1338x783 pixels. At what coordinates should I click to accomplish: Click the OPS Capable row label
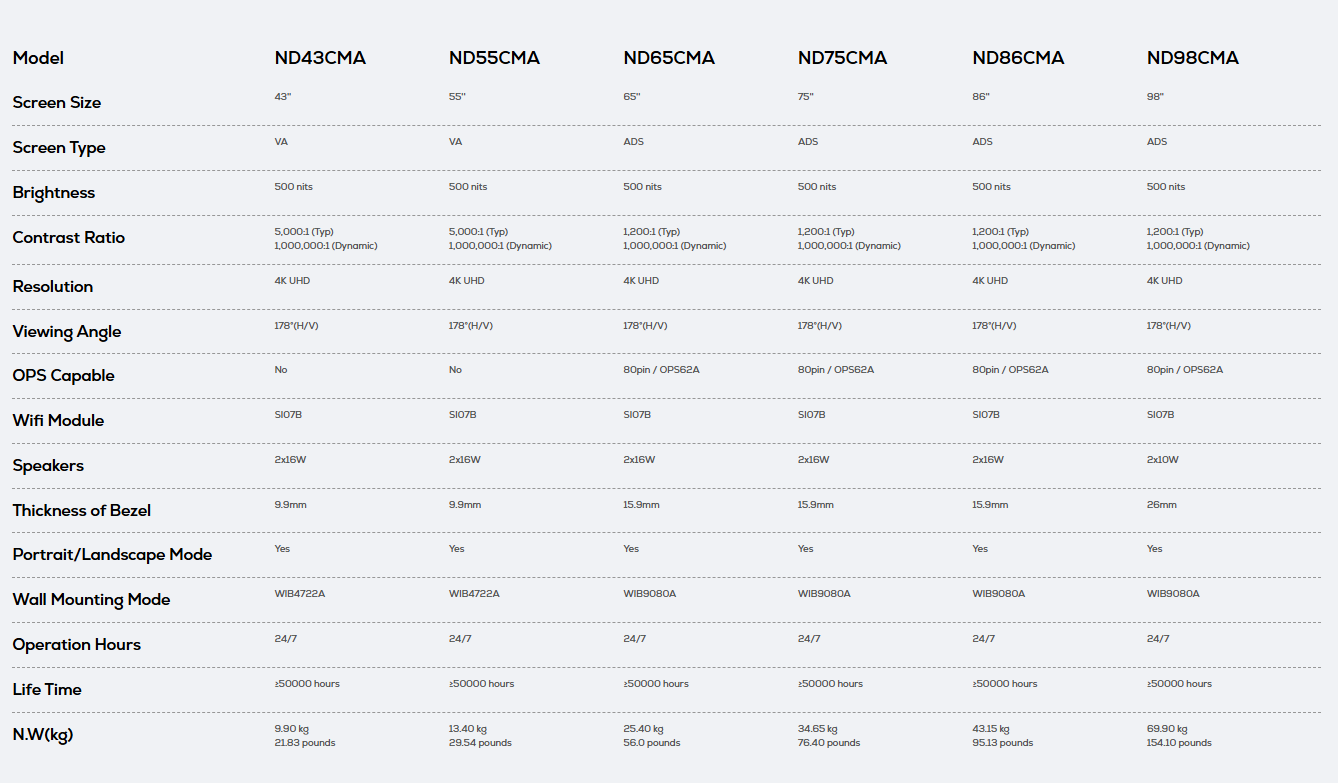tap(63, 376)
